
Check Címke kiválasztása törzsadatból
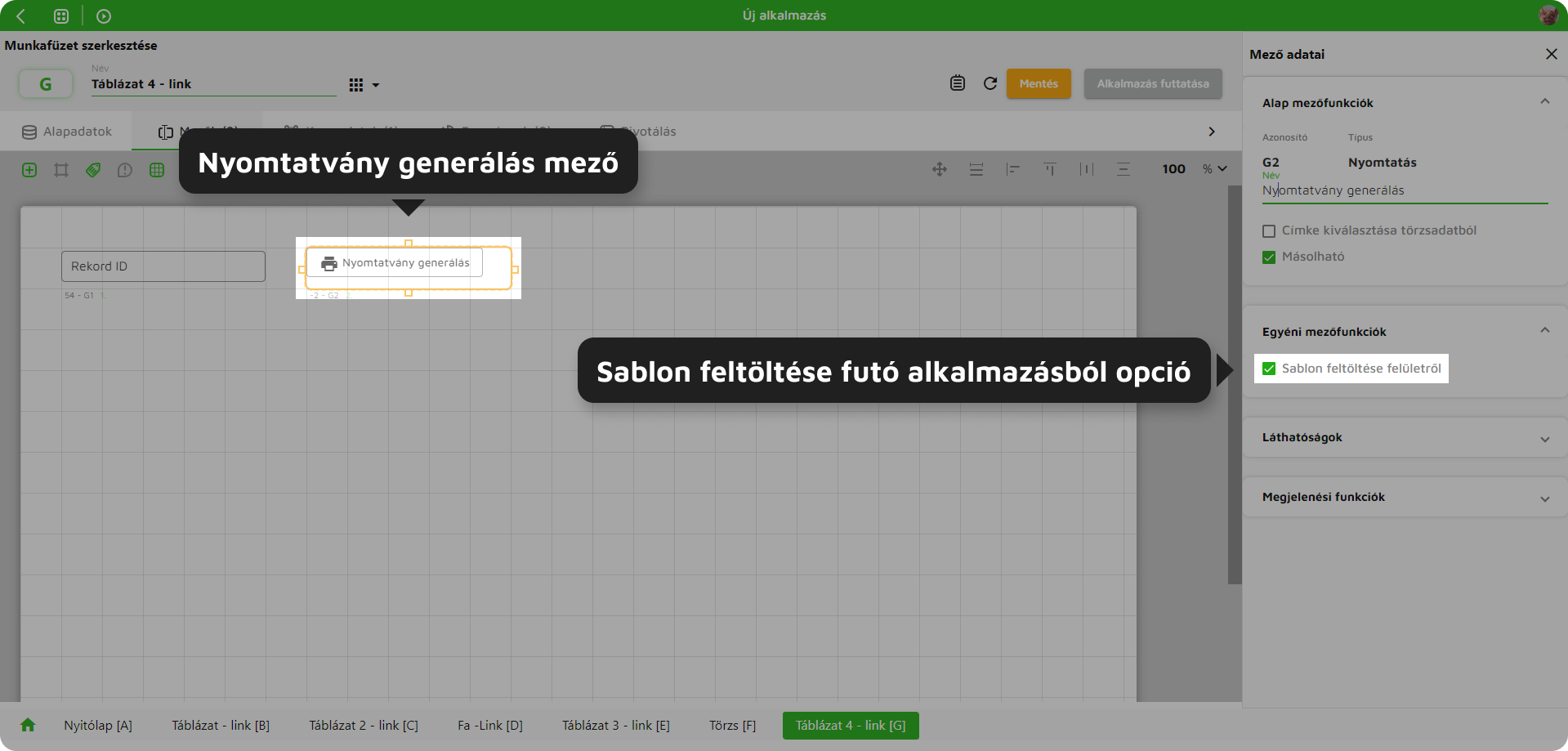(1269, 231)
